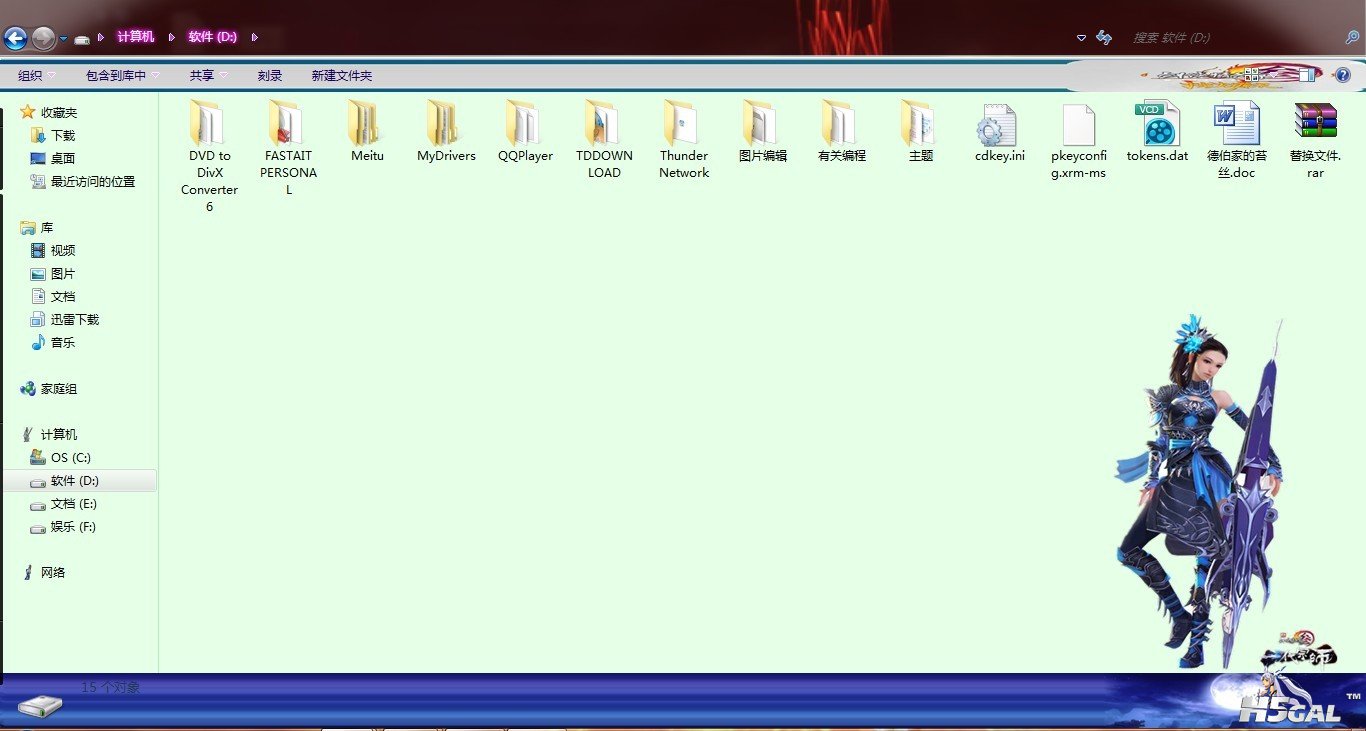Viewport: 1366px width, 731px height.
Task: Click 新建文件夹 to create a folder
Action: pos(341,75)
